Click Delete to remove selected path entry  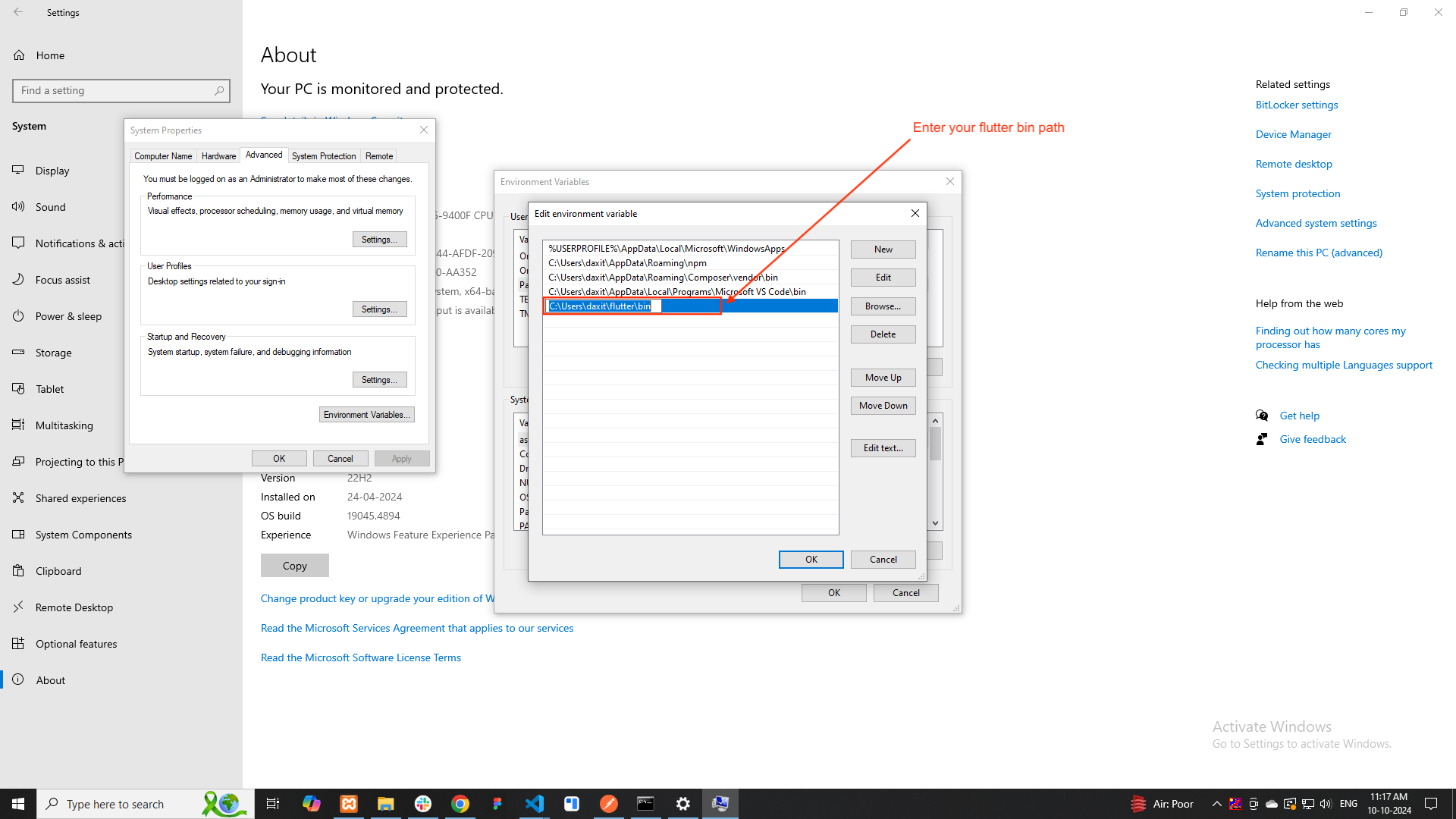click(883, 333)
